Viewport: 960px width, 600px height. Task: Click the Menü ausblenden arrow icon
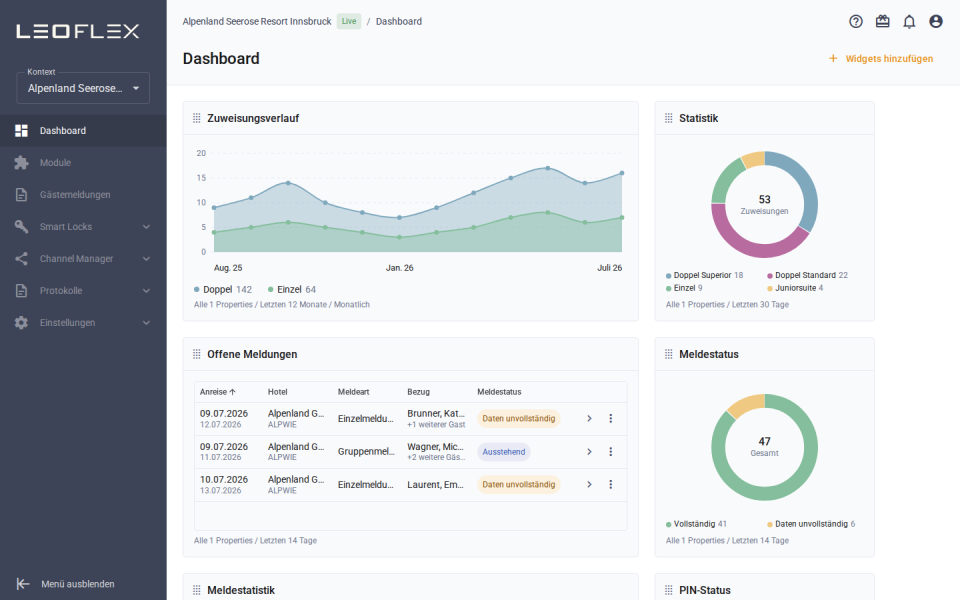pos(23,584)
